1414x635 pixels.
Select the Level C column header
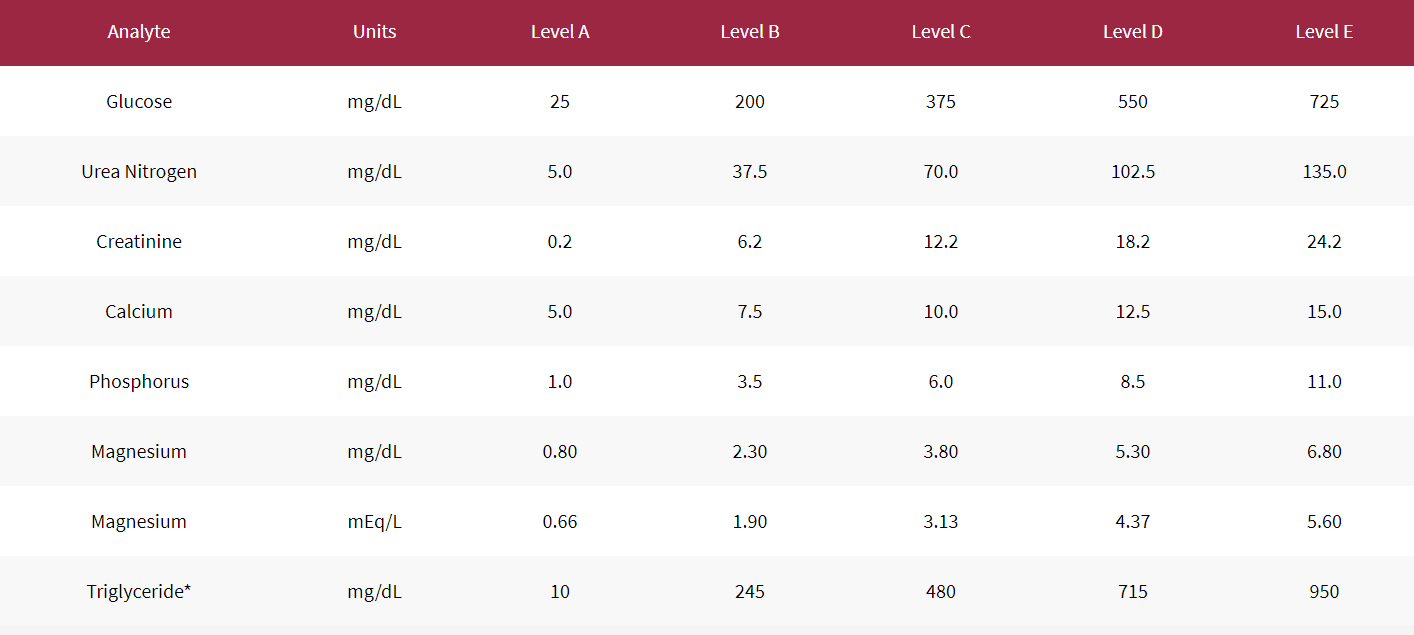[941, 32]
